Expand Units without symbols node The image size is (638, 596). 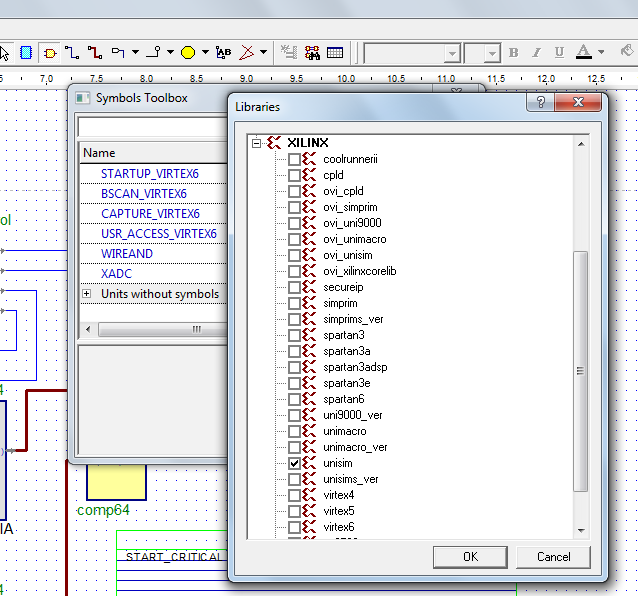[86, 294]
